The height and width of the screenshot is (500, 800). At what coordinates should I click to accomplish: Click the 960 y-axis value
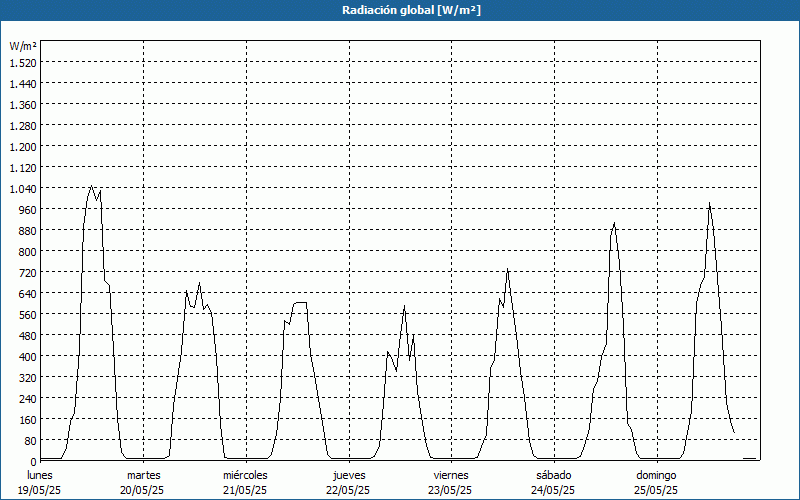(x=28, y=210)
